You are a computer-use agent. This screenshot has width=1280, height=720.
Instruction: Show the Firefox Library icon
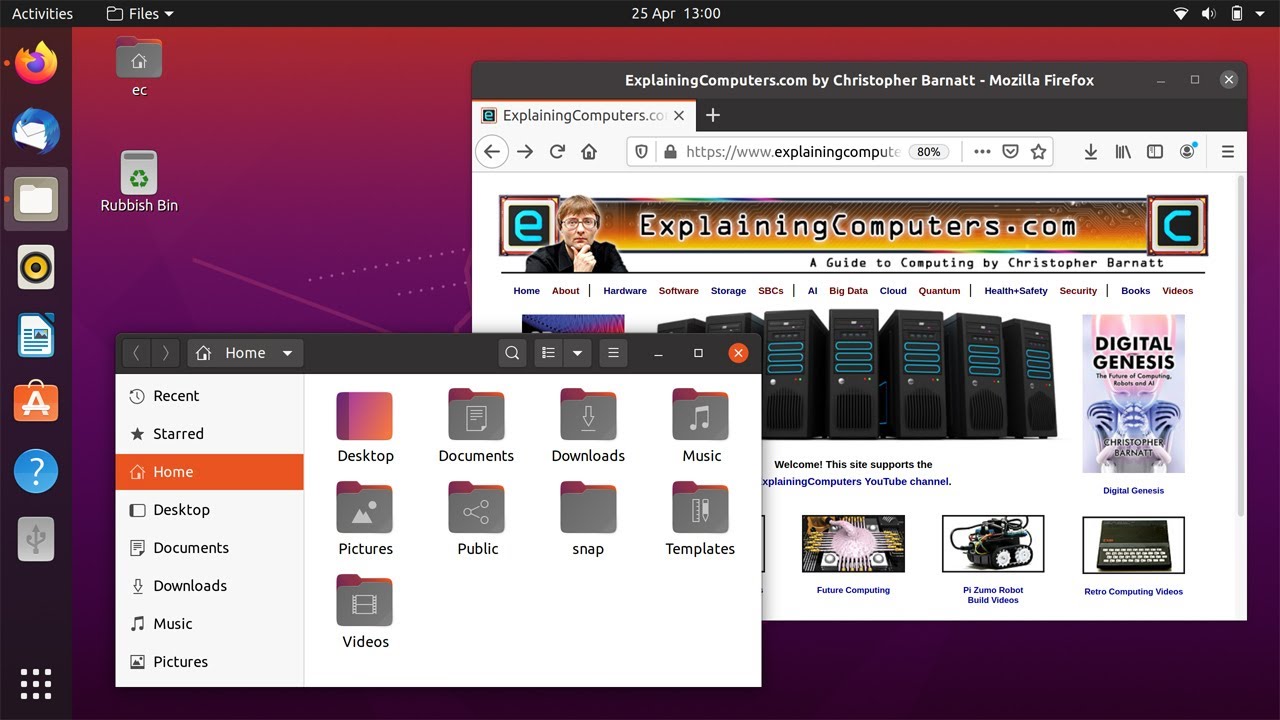(1123, 152)
